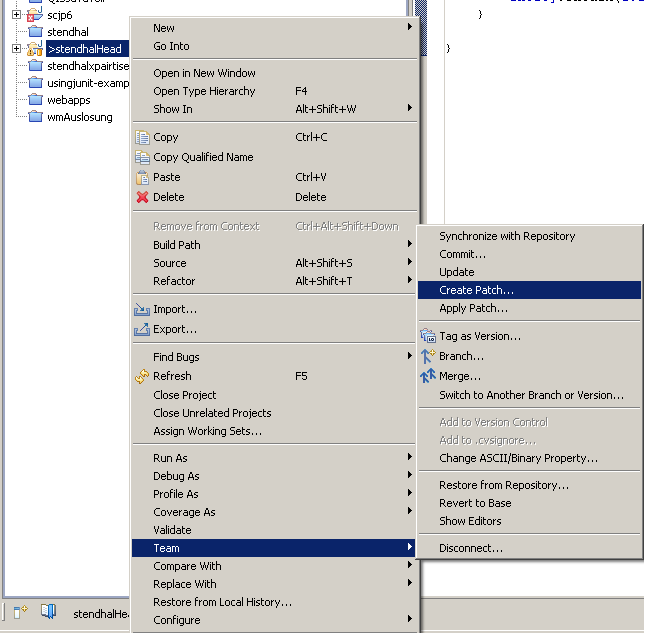Image resolution: width=646 pixels, height=633 pixels.
Task: Click Commit... in the Team submenu
Action: pos(462,254)
